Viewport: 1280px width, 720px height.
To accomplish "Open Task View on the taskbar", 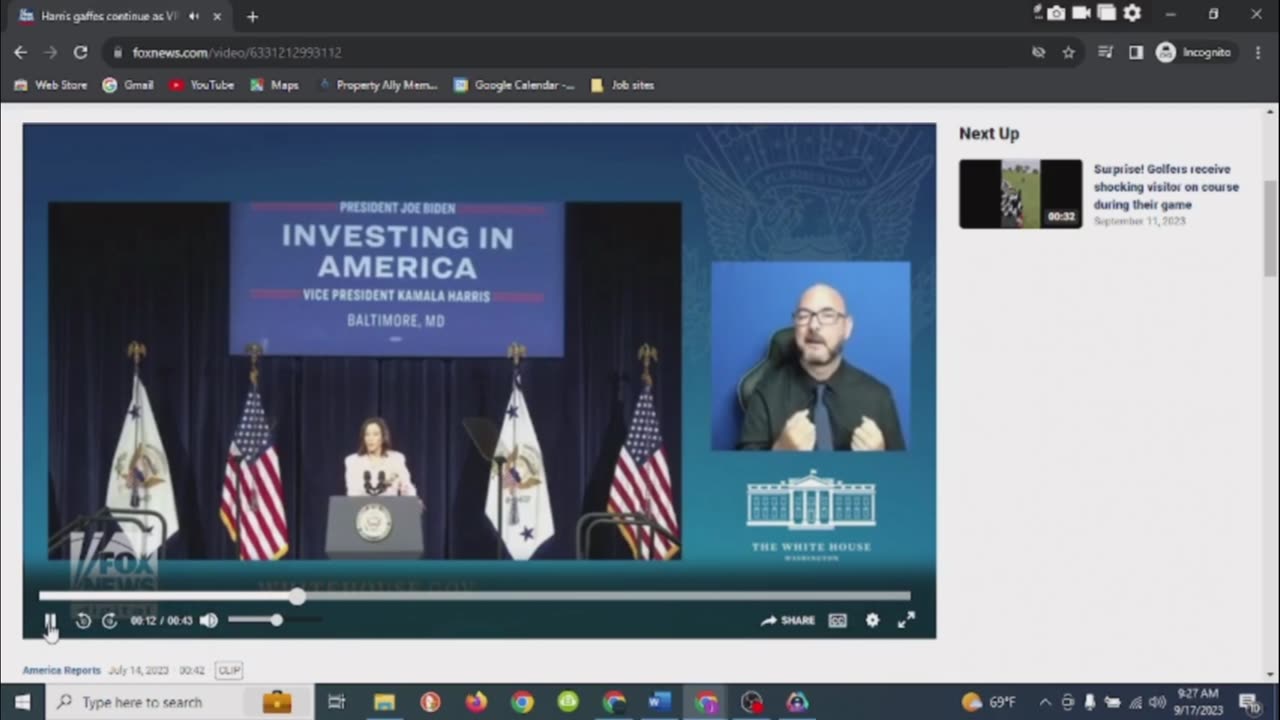I will [337, 702].
